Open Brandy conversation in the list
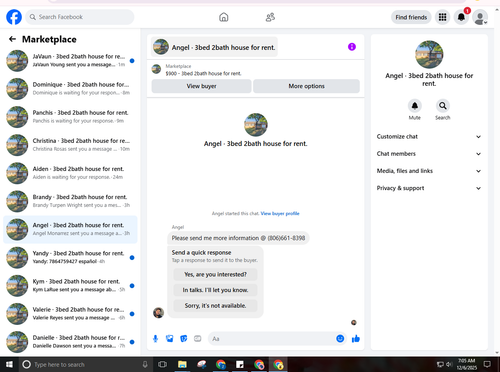Viewport: 500px width, 372px height. tap(70, 201)
